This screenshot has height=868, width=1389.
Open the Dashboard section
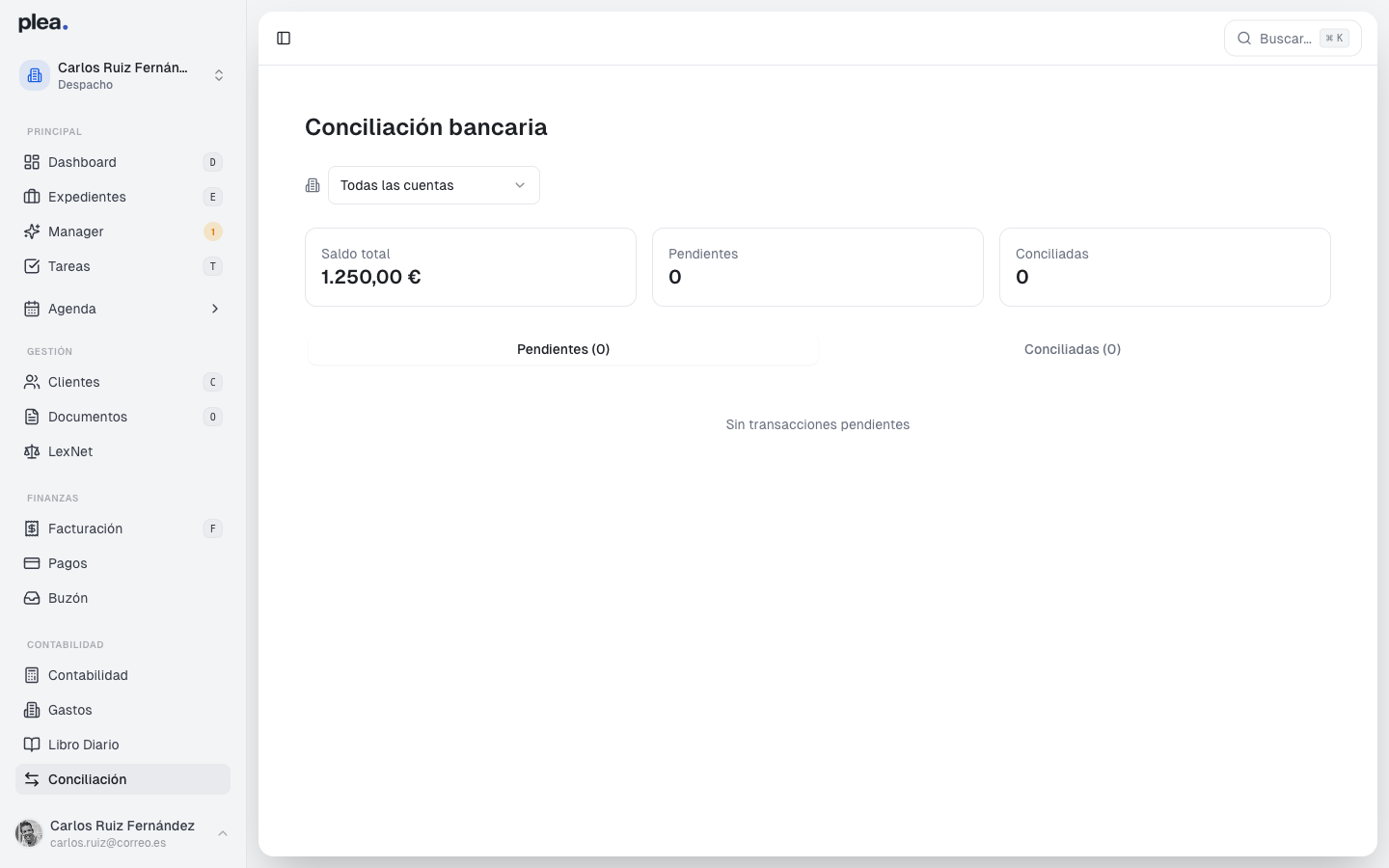pos(82,162)
